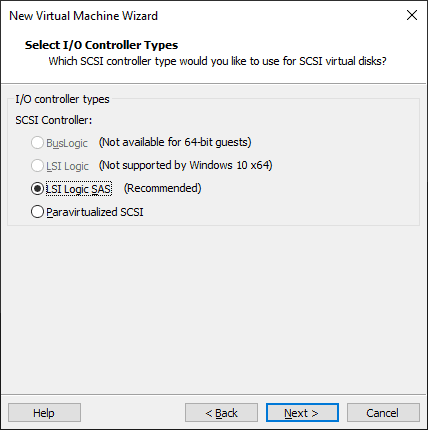Viewport: 428px width, 430px height.
Task: Click the (Recommended) note beside LSI Logic SAS
Action: [163, 188]
